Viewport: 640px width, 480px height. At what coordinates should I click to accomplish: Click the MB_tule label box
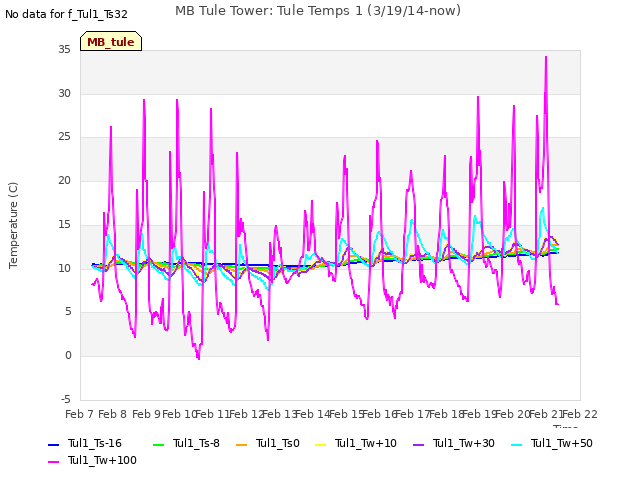click(x=111, y=41)
